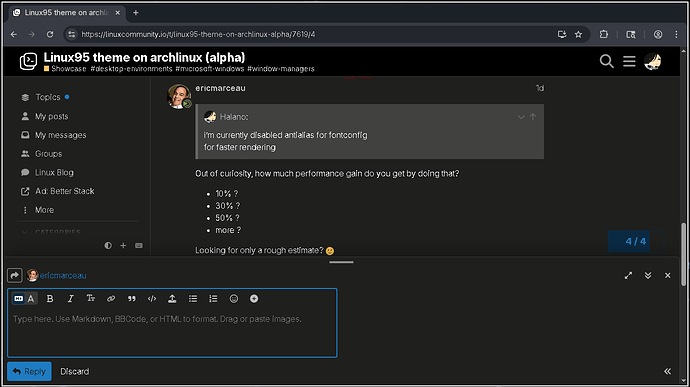
Task: Toggle the dark mode sidebar button
Action: (108, 246)
